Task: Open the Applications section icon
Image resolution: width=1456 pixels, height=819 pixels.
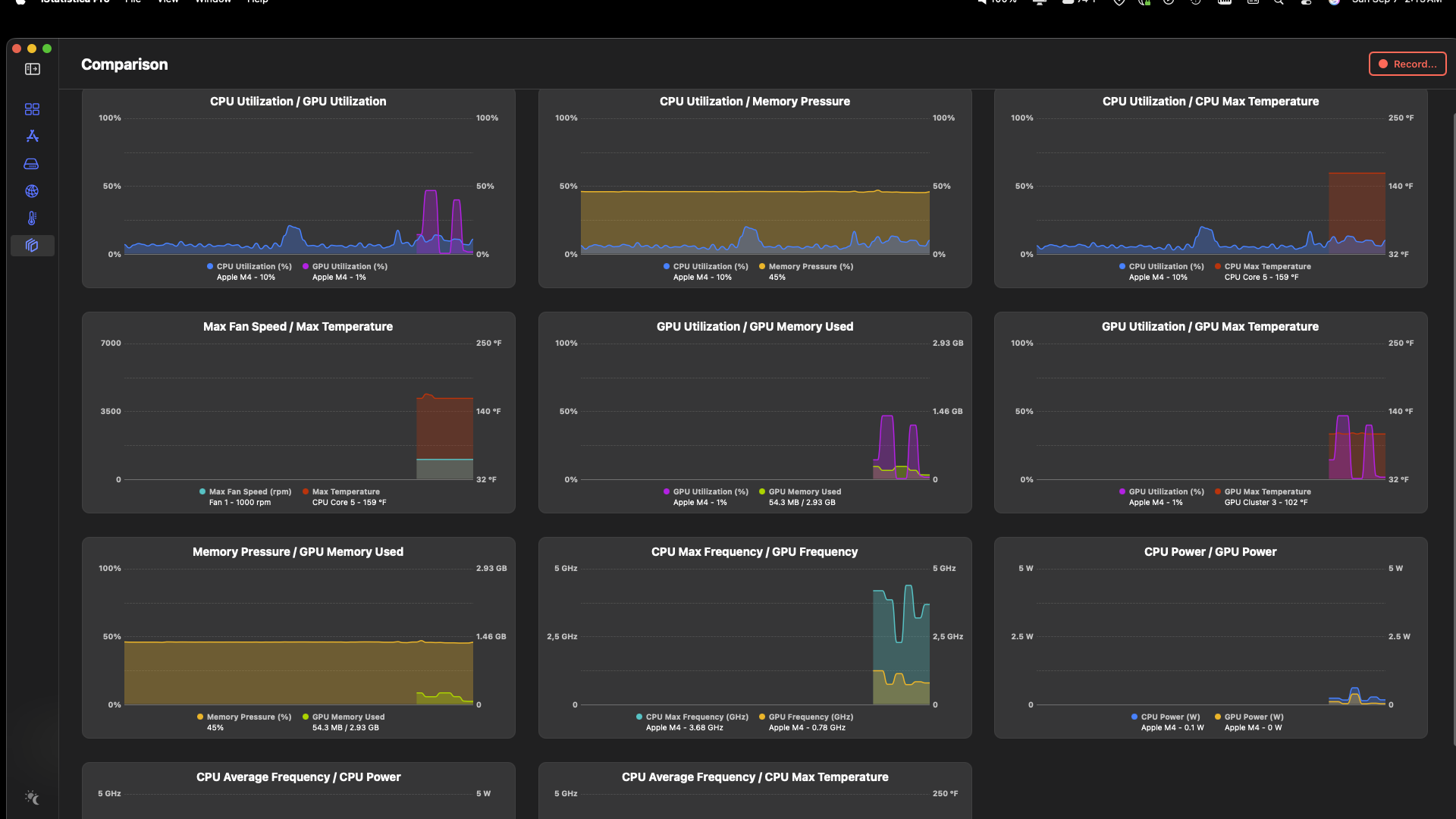Action: [32, 136]
